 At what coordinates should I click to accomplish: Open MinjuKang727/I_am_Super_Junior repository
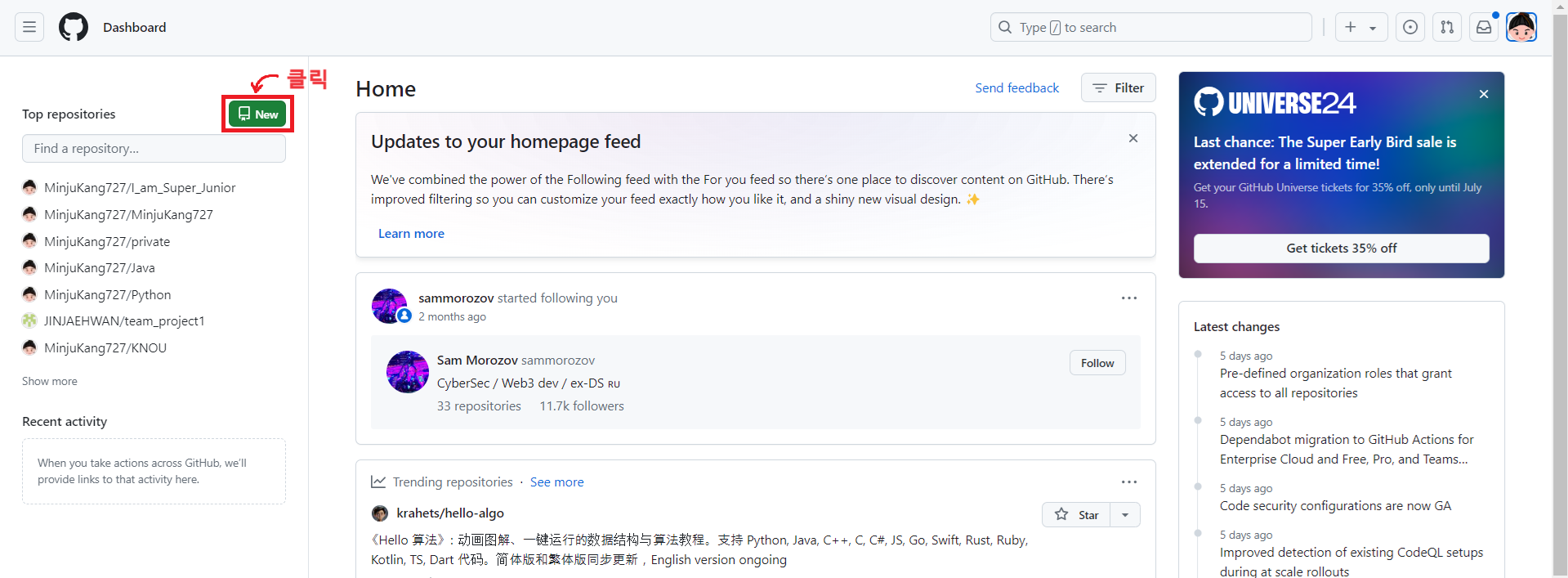(140, 188)
